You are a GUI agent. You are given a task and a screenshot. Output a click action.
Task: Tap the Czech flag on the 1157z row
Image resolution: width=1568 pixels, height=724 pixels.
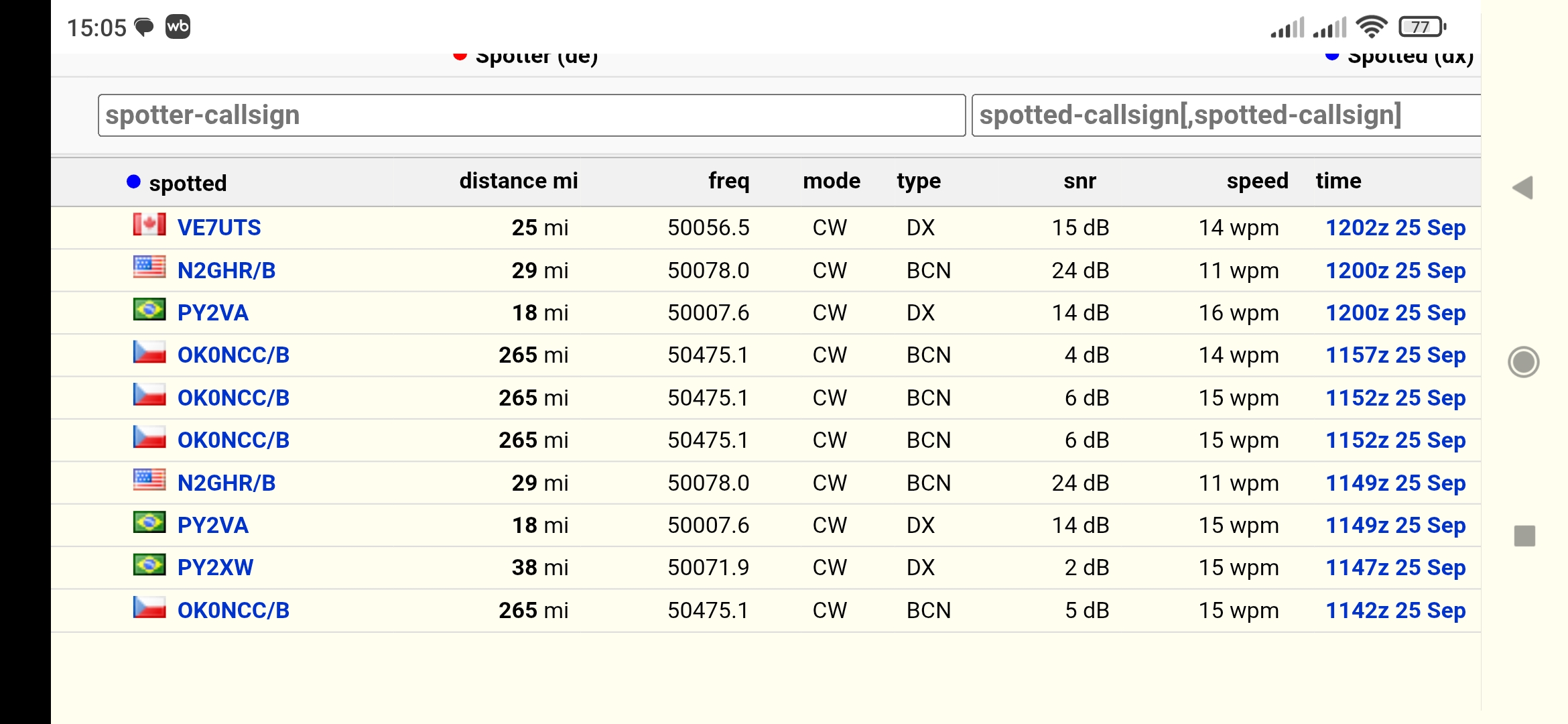click(x=149, y=352)
